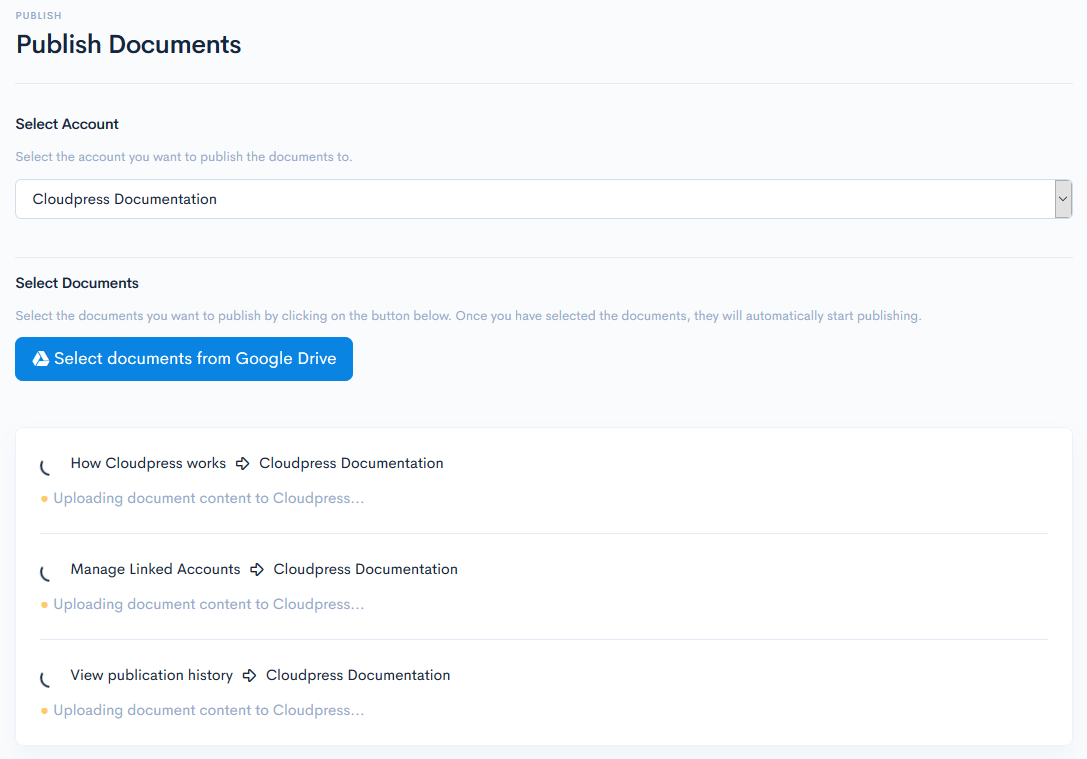Click the 'How Cloudpress works' document title
1087x759 pixels.
click(148, 463)
